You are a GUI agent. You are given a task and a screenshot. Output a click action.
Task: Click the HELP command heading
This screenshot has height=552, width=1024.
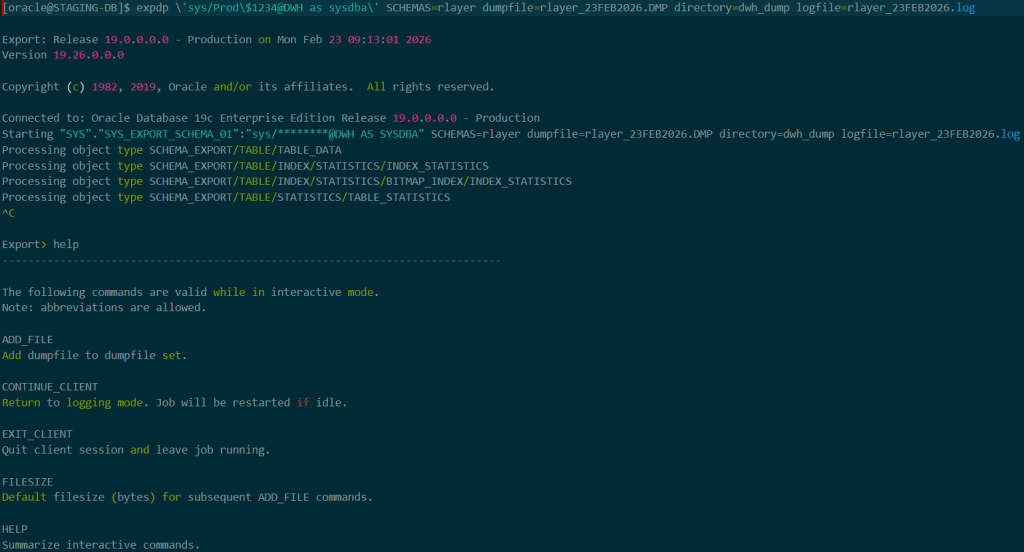point(15,528)
